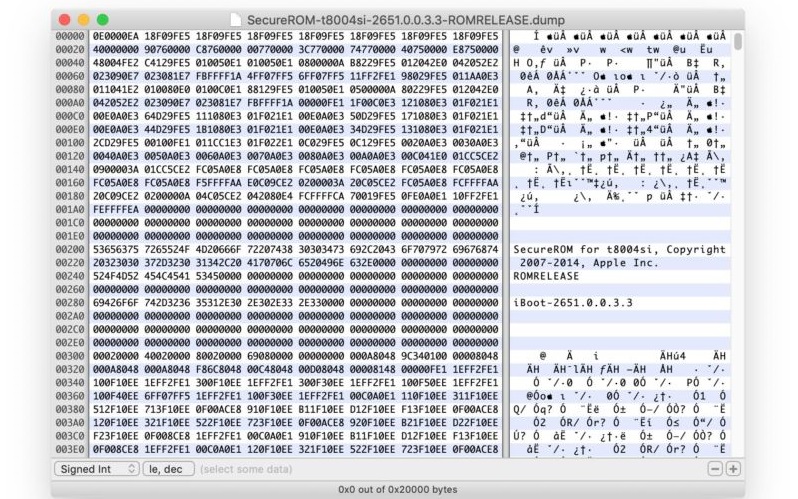The width and height of the screenshot is (798, 499).
Task: Select hex word E8750000 at row 00020
Action: 475,49
